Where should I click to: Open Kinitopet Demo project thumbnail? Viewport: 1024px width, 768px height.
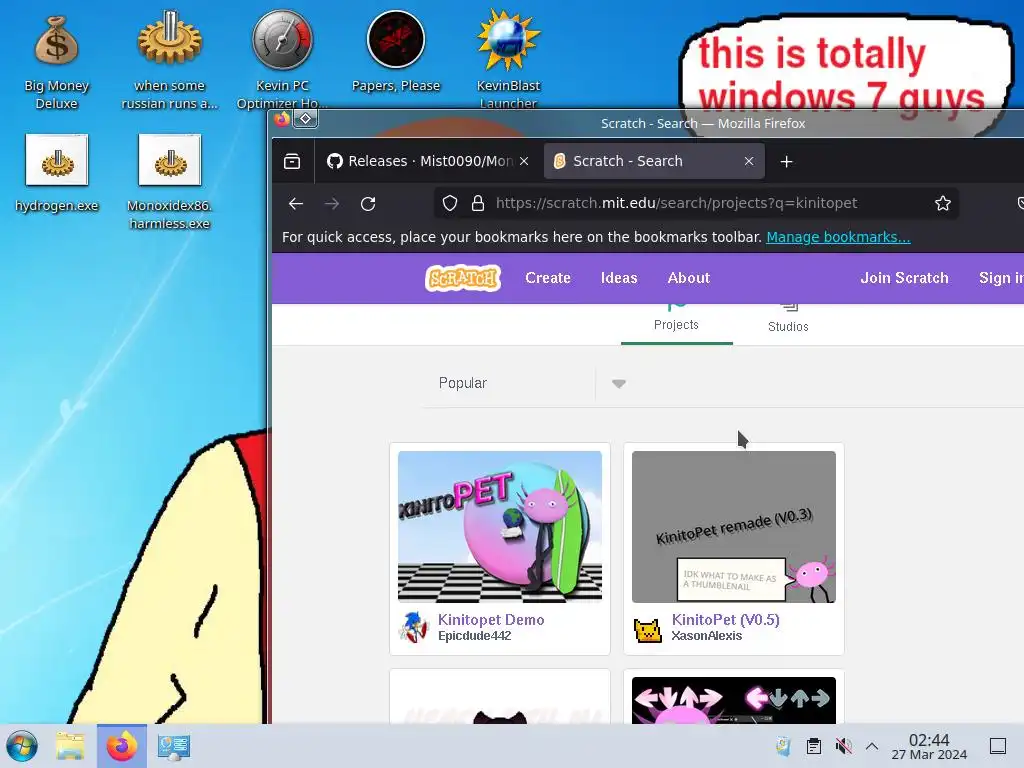[500, 526]
